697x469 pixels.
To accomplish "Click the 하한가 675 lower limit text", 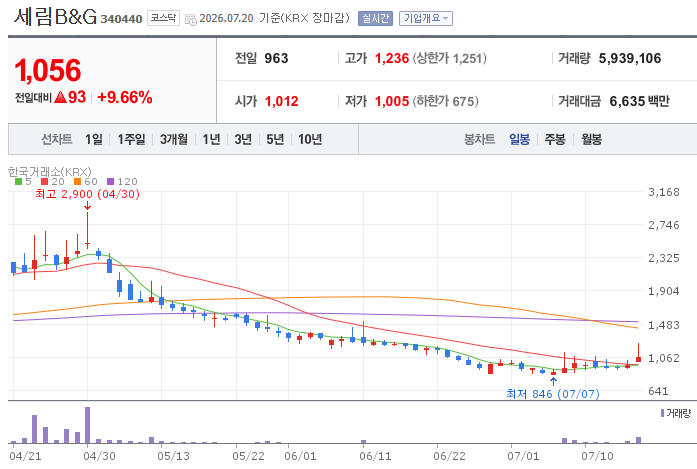I will tap(446, 101).
